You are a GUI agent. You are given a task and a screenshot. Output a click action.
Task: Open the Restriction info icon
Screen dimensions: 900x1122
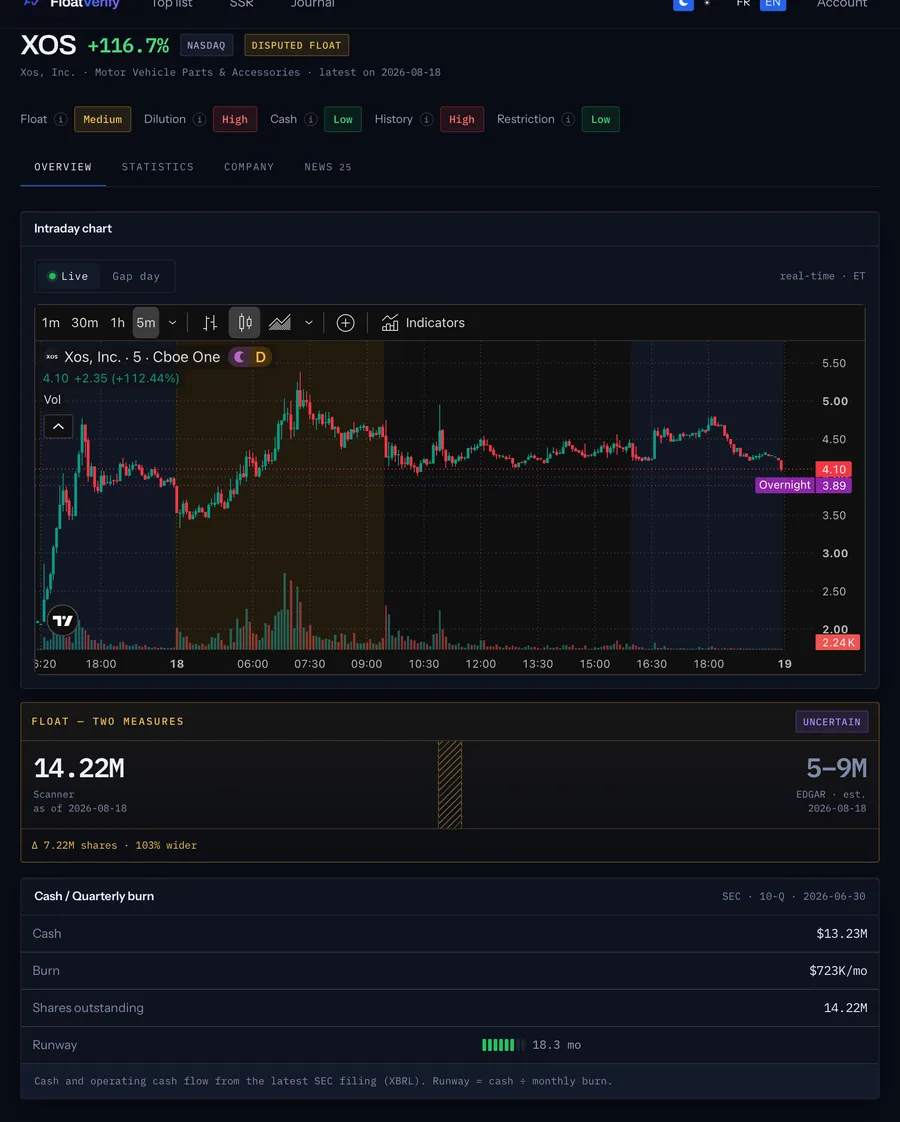(x=568, y=119)
